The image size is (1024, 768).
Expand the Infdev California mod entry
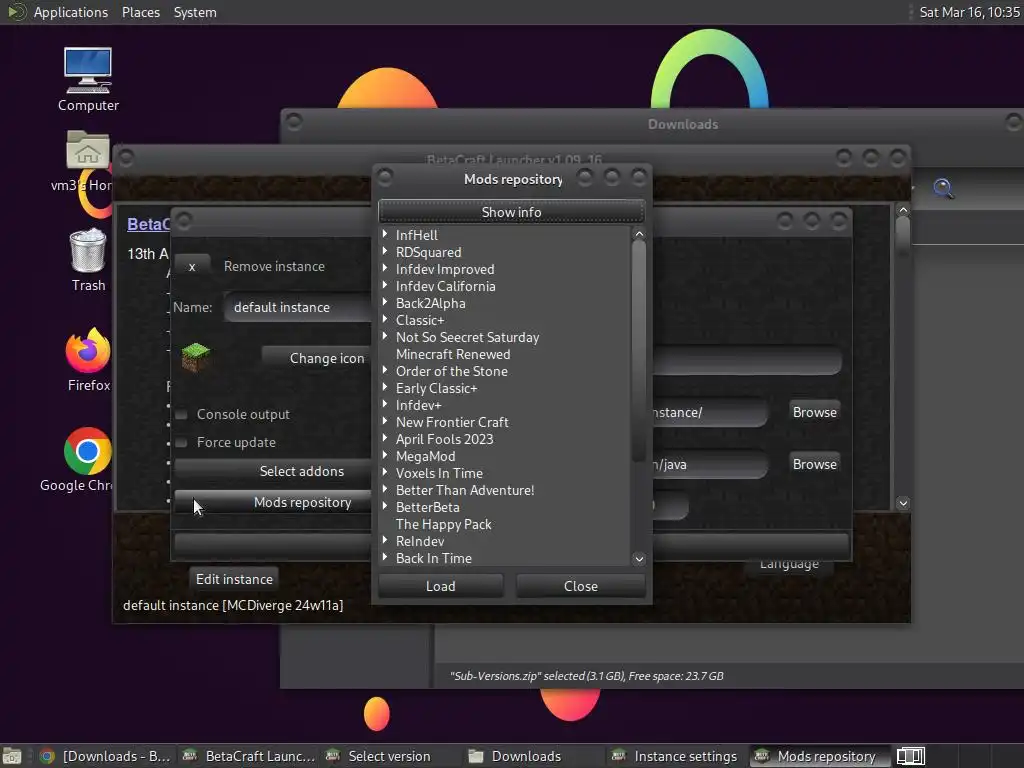click(385, 285)
